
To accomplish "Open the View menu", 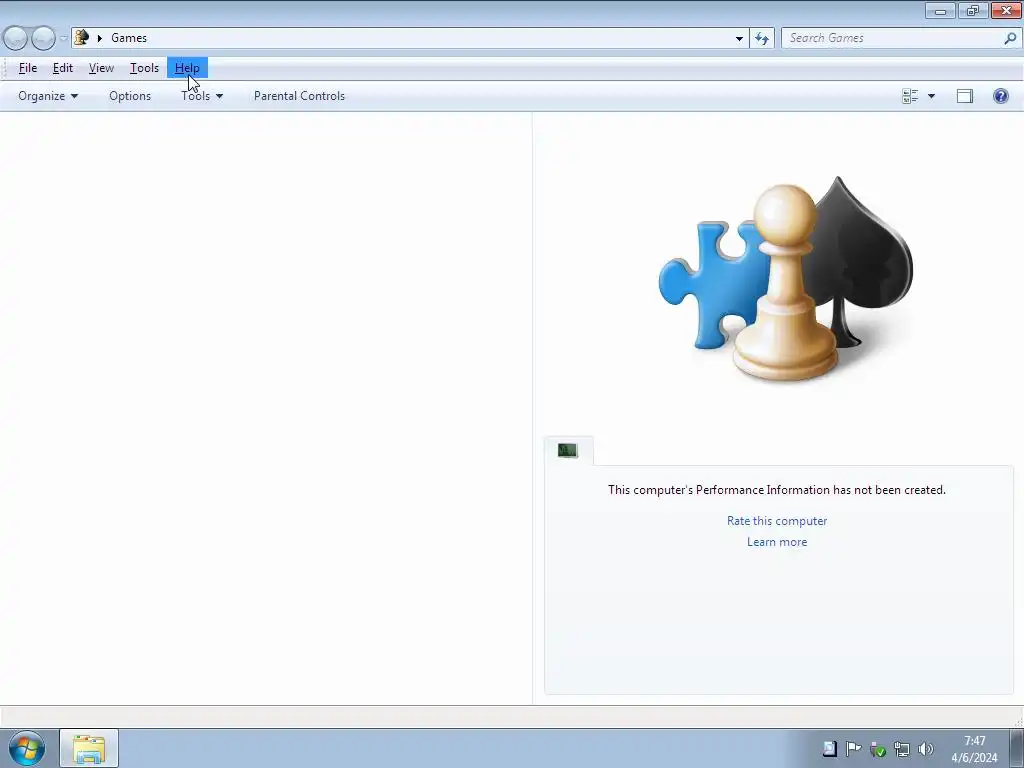I will tap(101, 68).
